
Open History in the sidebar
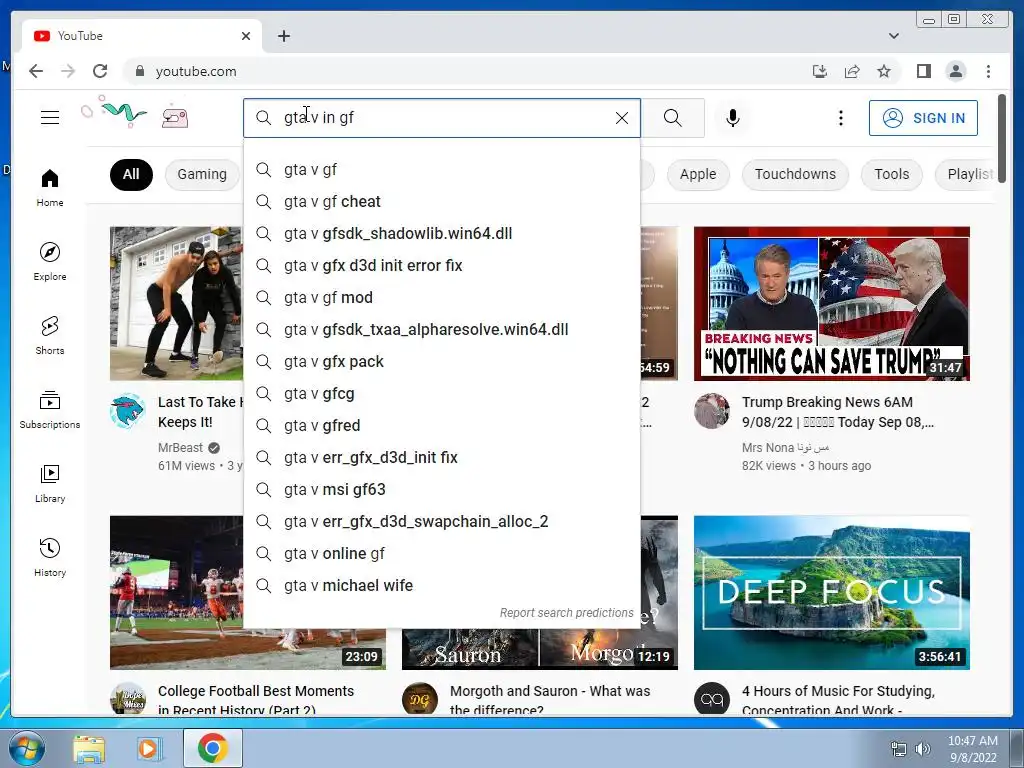pos(50,557)
